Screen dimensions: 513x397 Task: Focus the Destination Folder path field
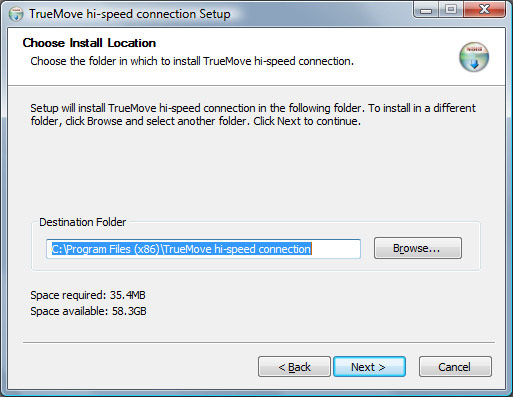[203, 249]
